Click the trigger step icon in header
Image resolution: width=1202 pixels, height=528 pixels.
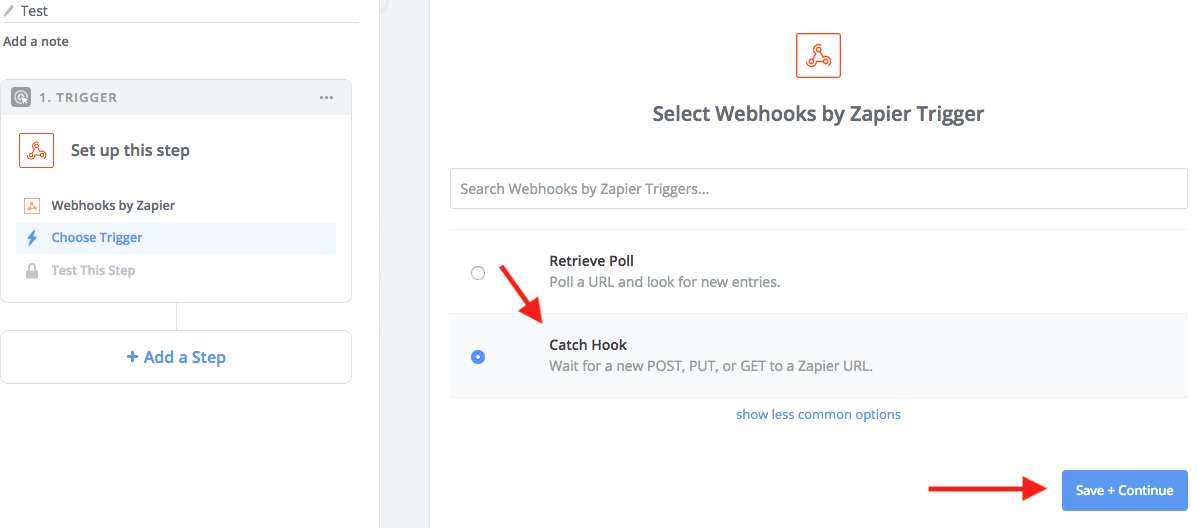click(x=21, y=97)
